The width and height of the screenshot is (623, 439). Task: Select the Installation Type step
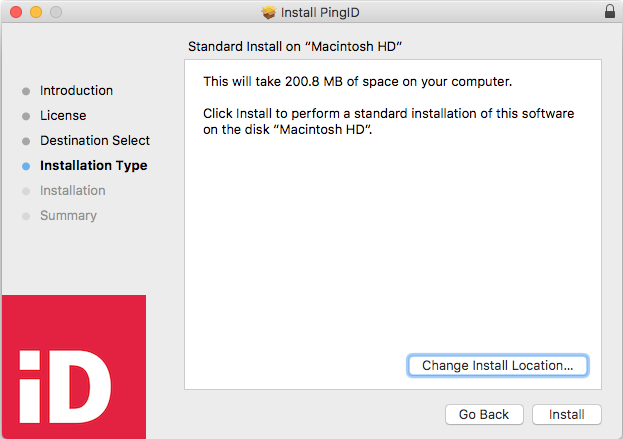coord(94,166)
